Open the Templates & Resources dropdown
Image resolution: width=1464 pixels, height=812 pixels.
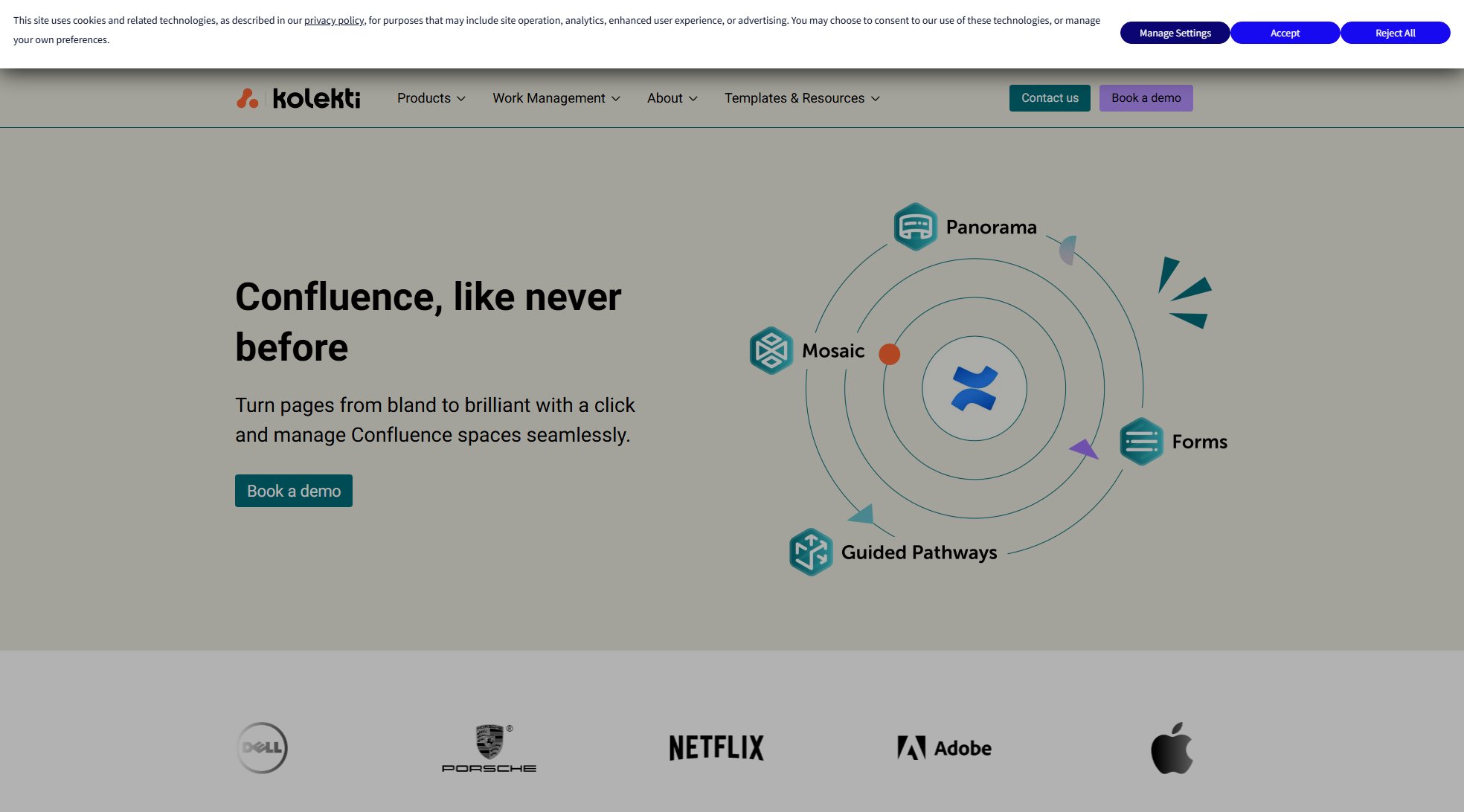click(x=801, y=98)
